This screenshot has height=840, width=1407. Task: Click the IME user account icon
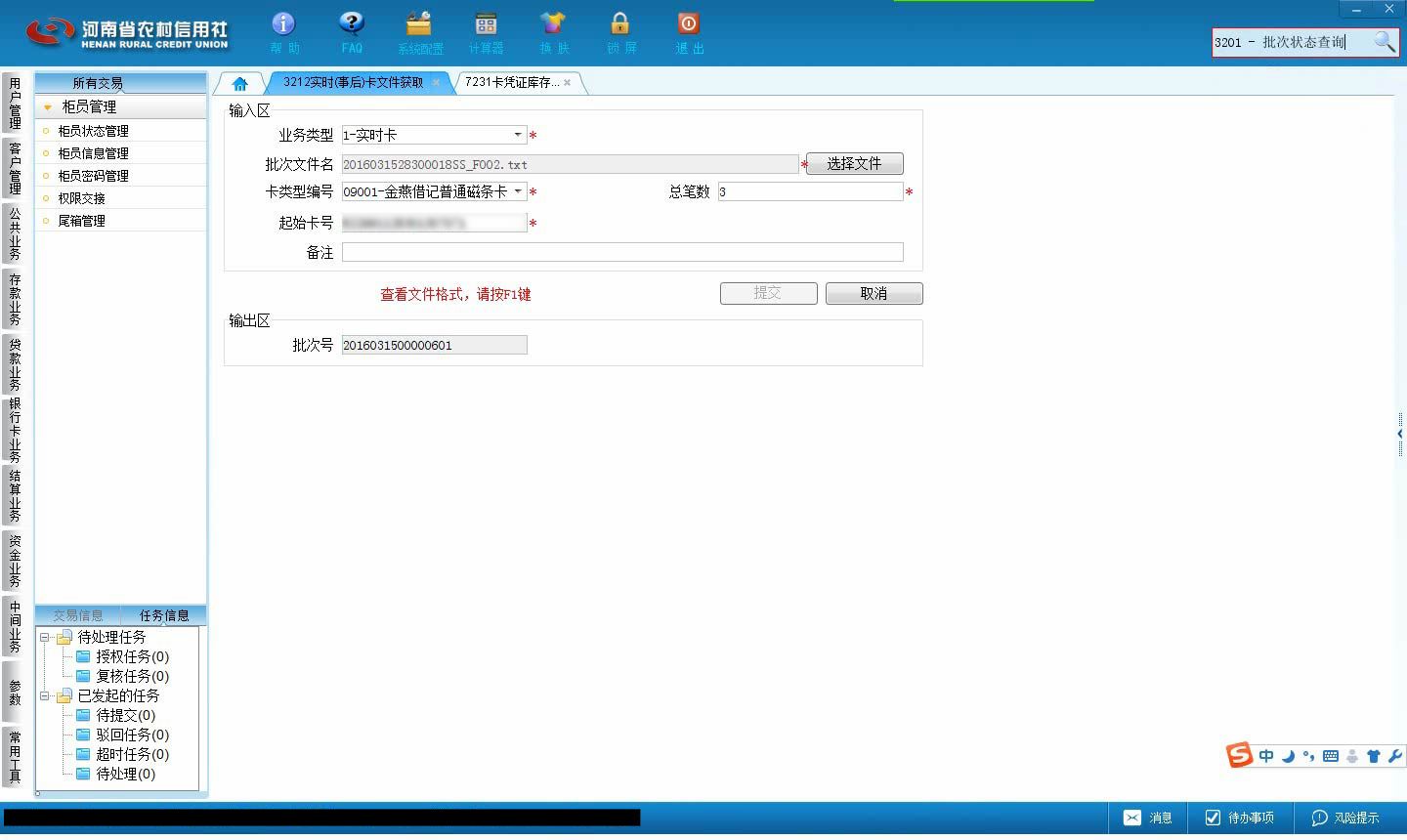(1352, 756)
